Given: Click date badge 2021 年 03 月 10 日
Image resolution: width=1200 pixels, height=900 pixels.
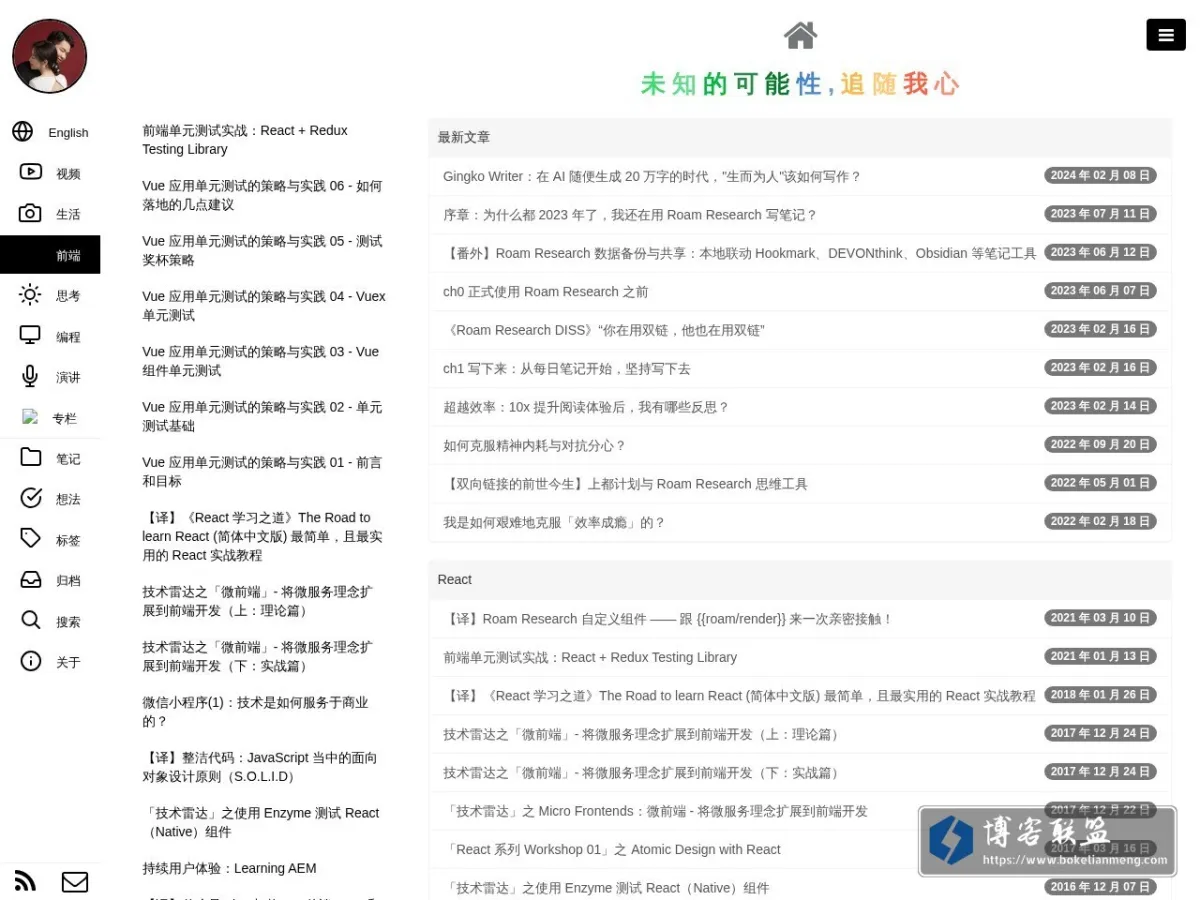Looking at the screenshot, I should coord(1100,618).
